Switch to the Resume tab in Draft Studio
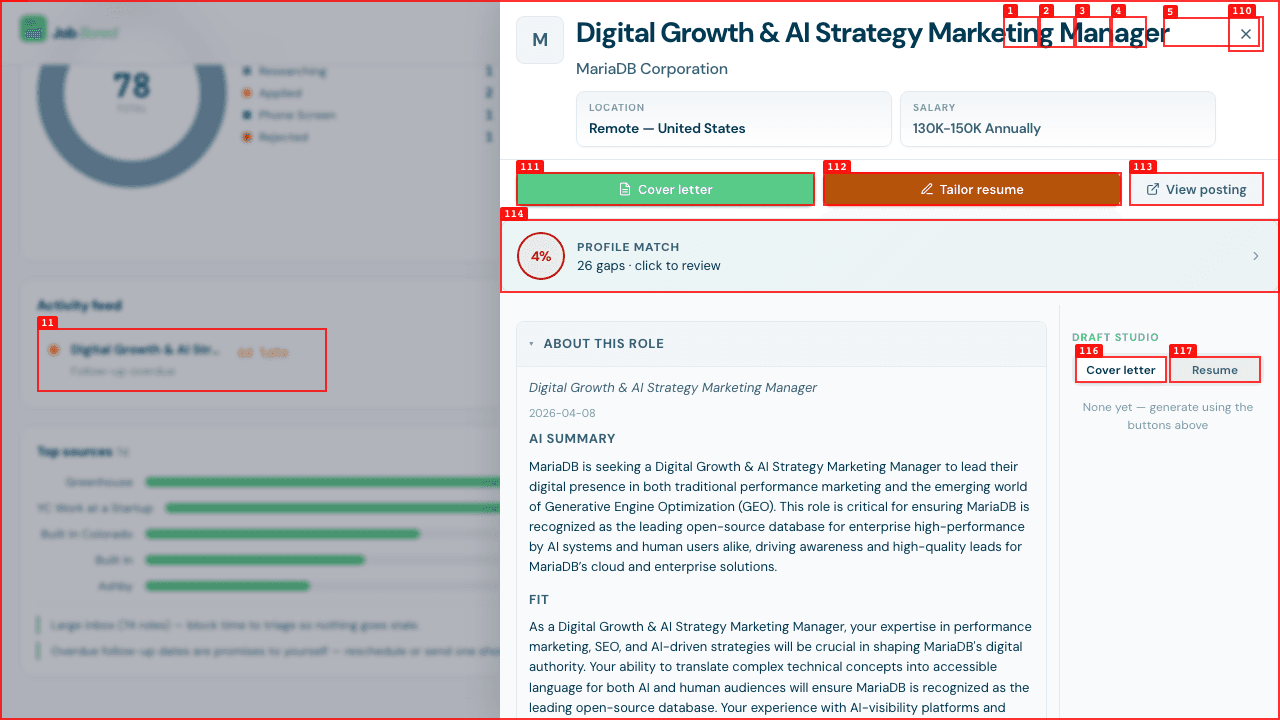Screen dimensions: 1280x720 coord(1214,370)
